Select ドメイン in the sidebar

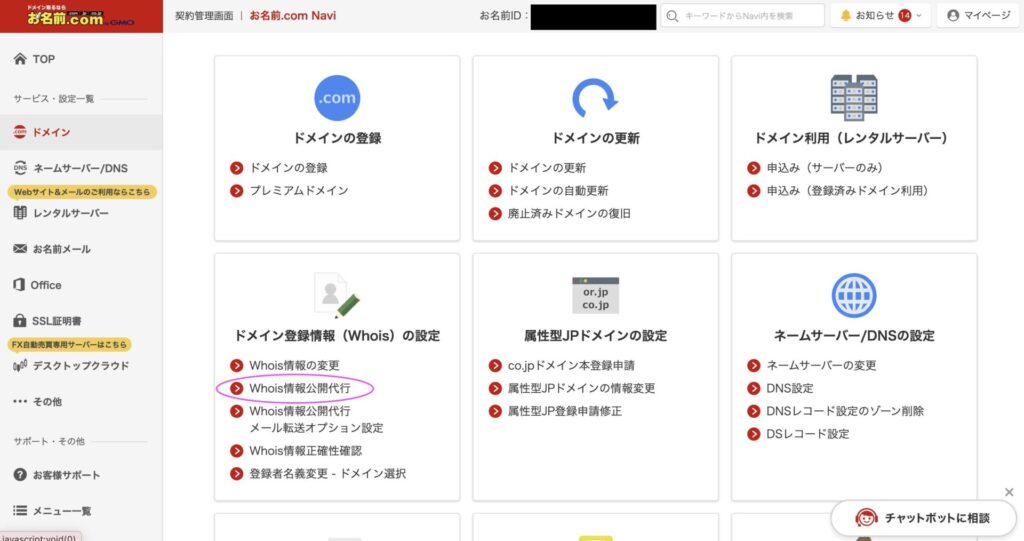pos(81,132)
